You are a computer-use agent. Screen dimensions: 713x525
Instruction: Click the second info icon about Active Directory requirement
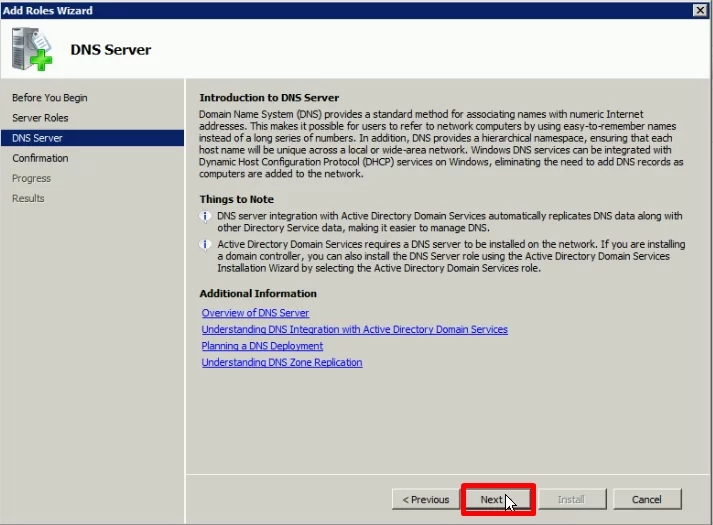(205, 245)
